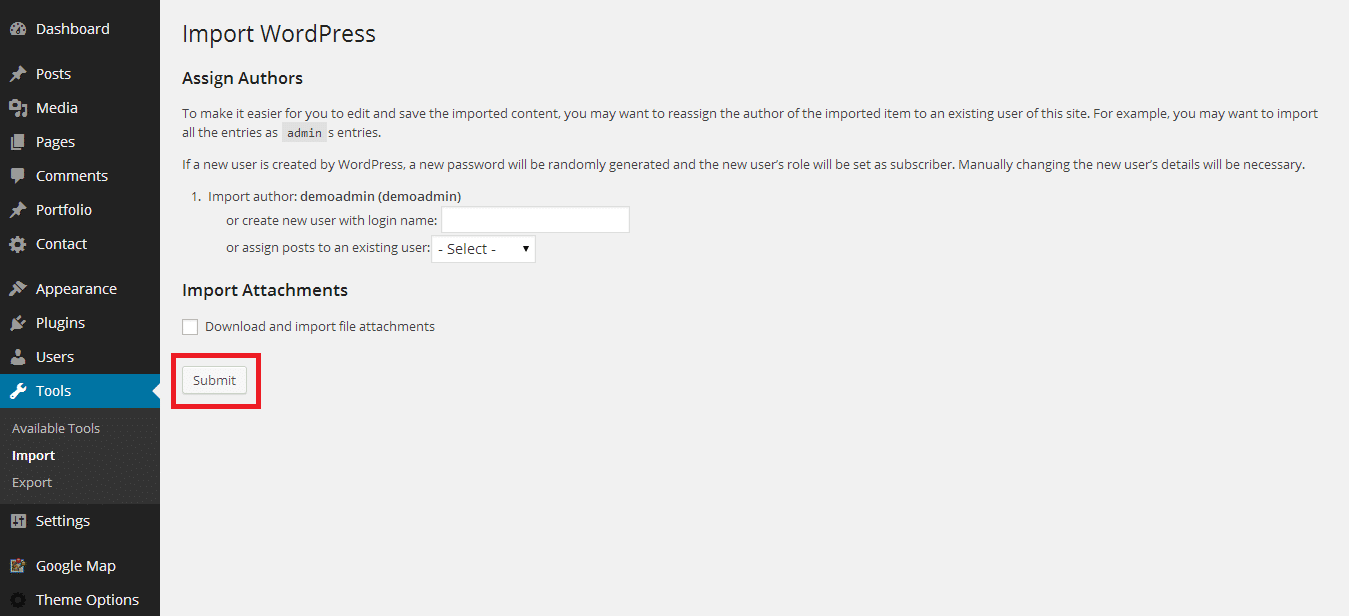Open the Theme Options menu item

(x=80, y=600)
